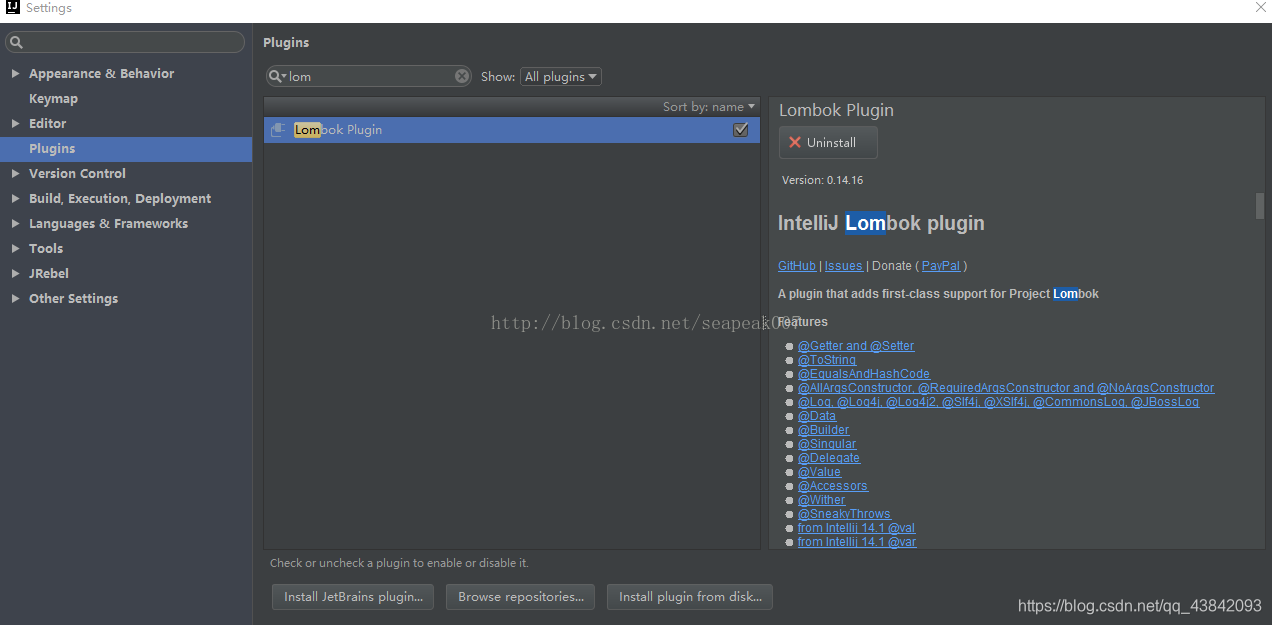Disable the Lombok Plugin checkbox
Viewport: 1272px width, 625px height.
741,130
